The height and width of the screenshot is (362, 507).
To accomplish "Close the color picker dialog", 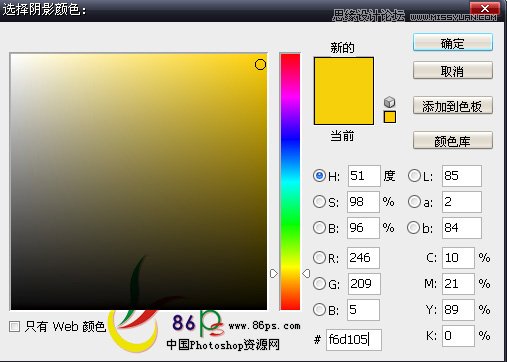I will point(485,8).
